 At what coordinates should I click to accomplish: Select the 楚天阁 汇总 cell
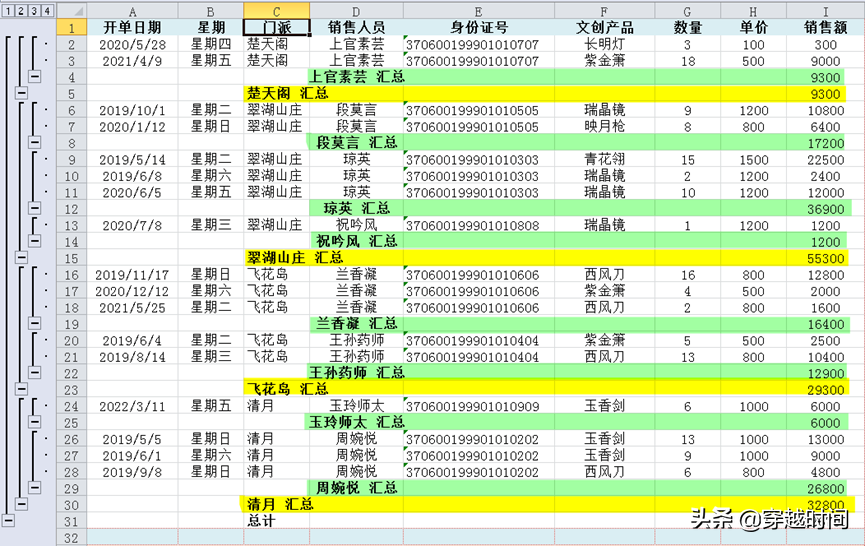tap(276, 93)
